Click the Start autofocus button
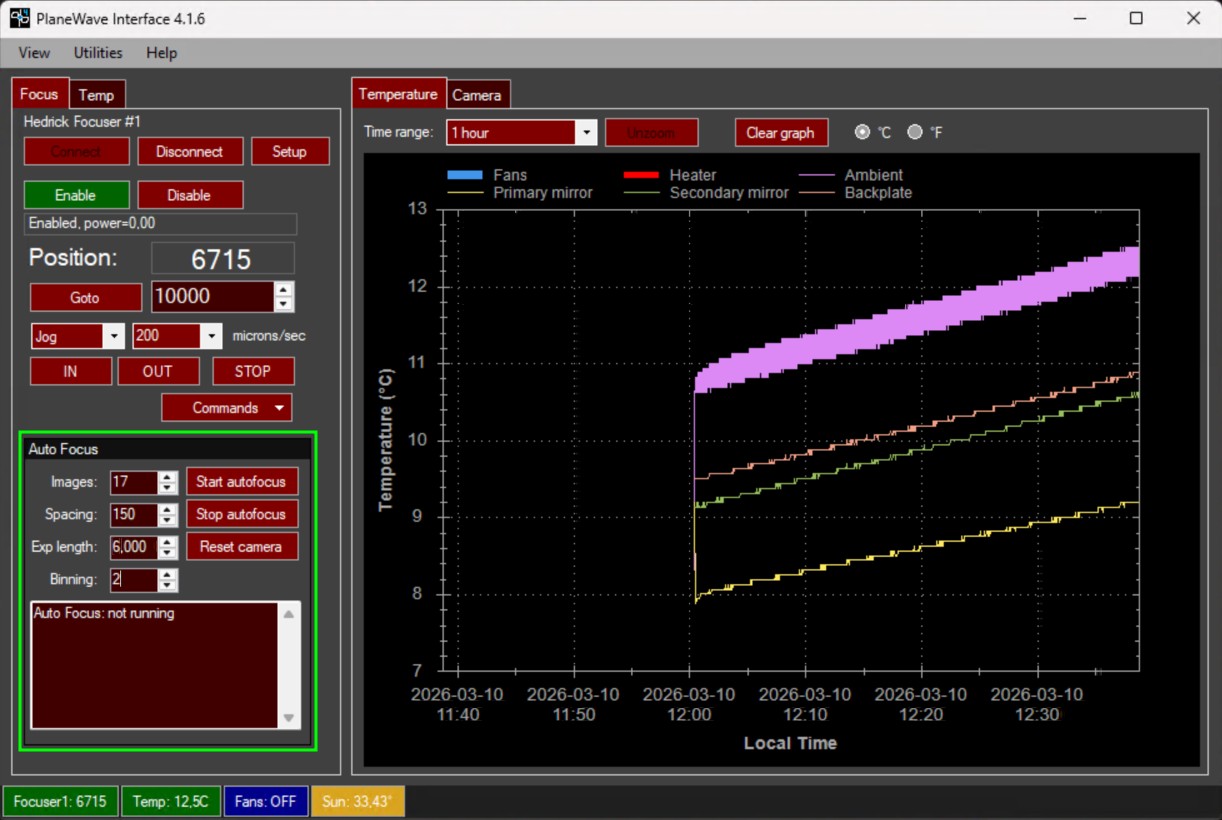The height and width of the screenshot is (820, 1222). 241,482
